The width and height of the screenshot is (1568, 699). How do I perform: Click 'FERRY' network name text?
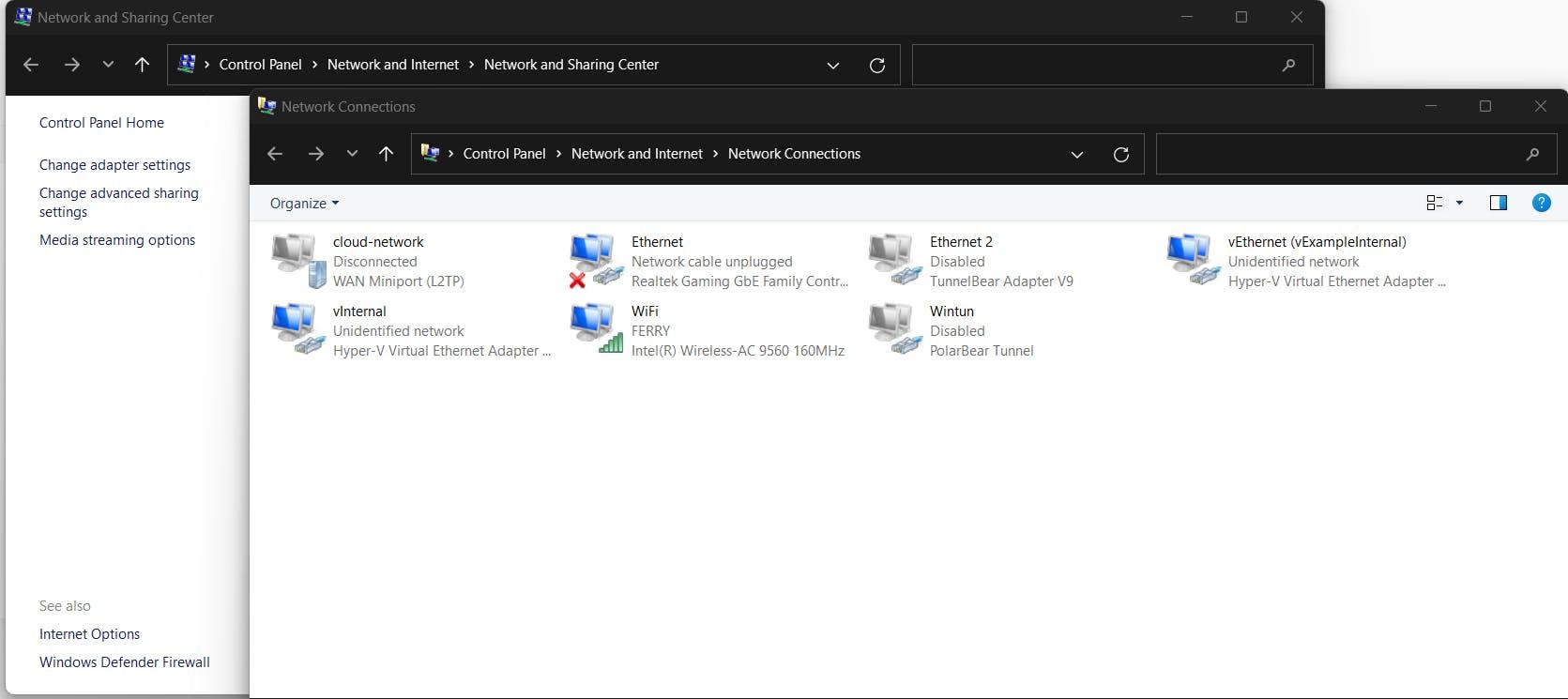pyautogui.click(x=651, y=331)
